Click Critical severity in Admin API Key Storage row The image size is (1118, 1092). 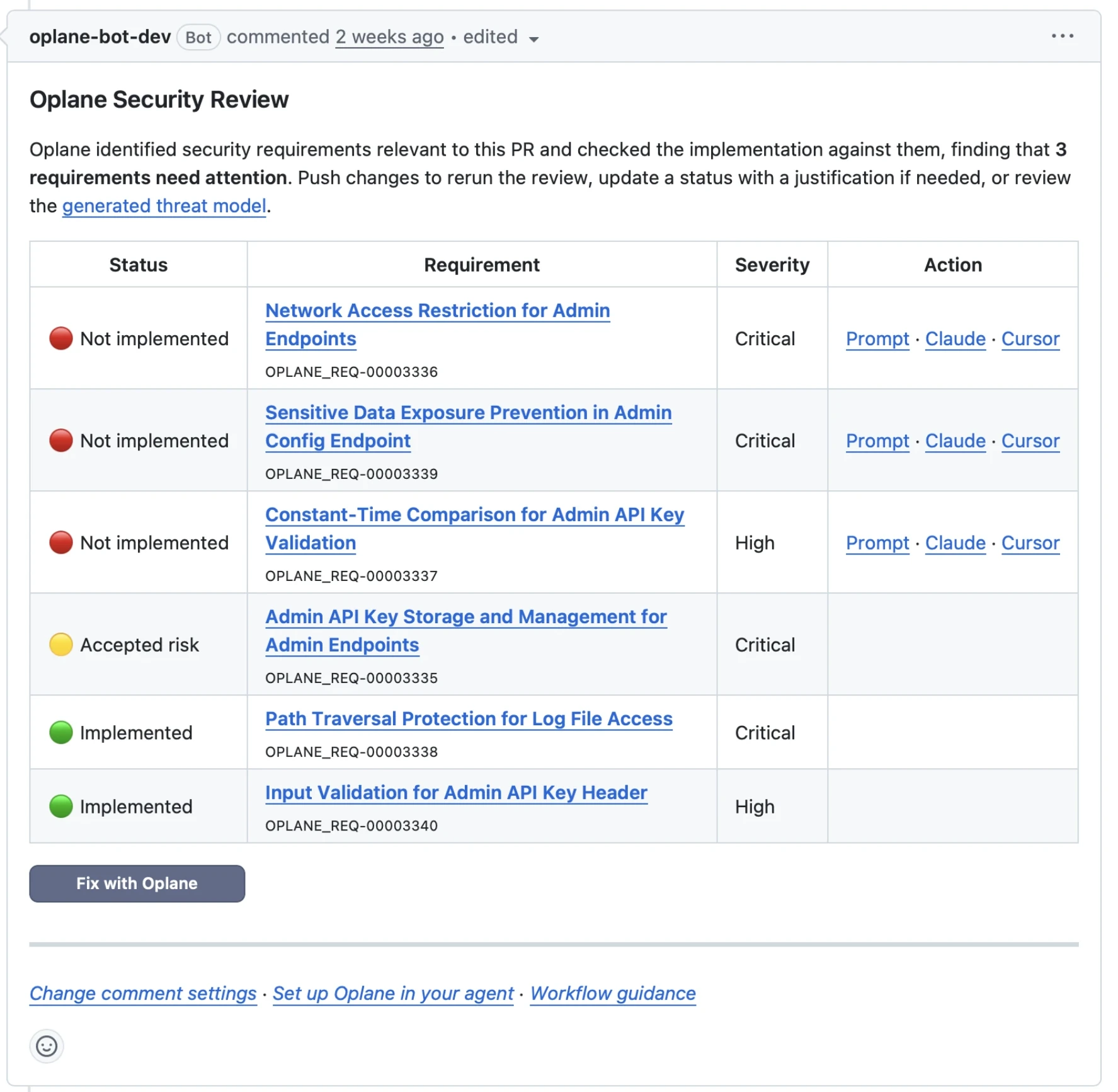pos(765,645)
